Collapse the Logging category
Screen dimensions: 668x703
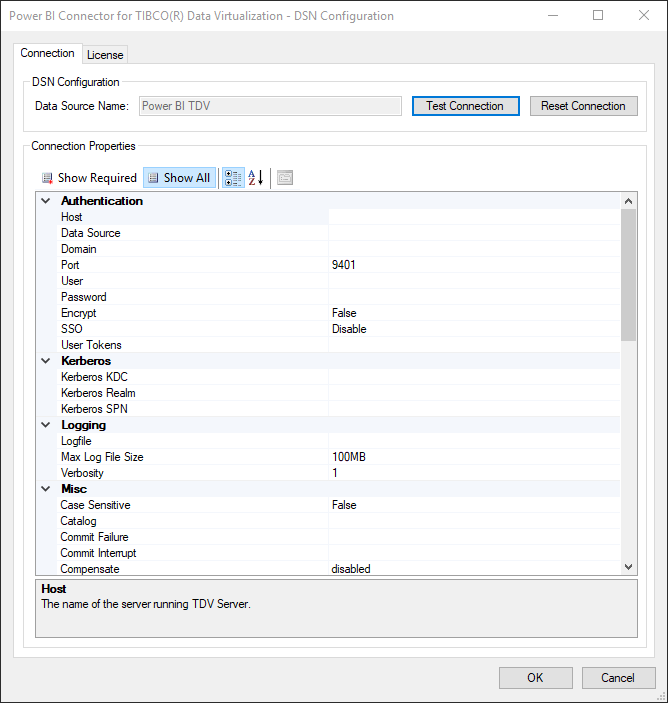tap(45, 425)
